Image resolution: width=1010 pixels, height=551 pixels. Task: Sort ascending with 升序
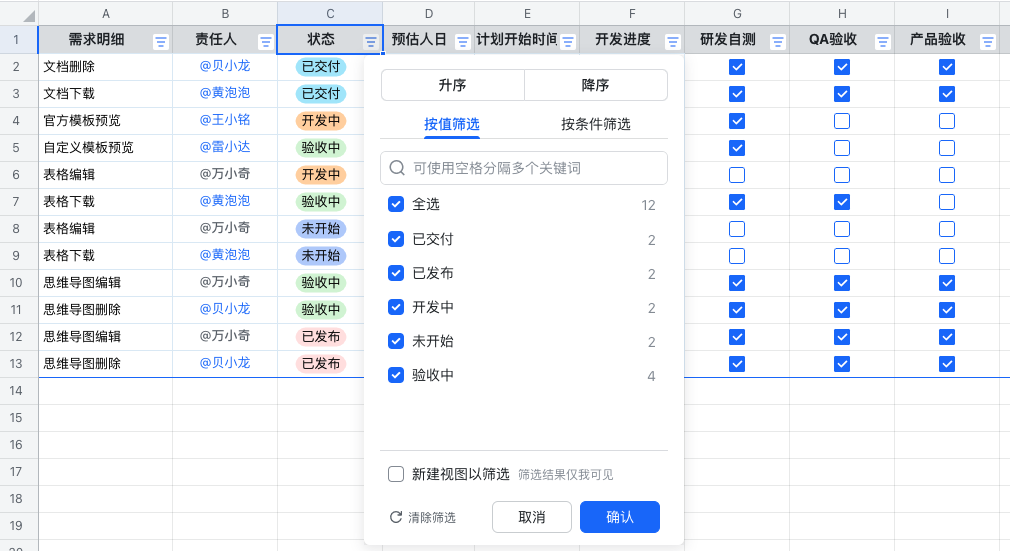(x=453, y=85)
